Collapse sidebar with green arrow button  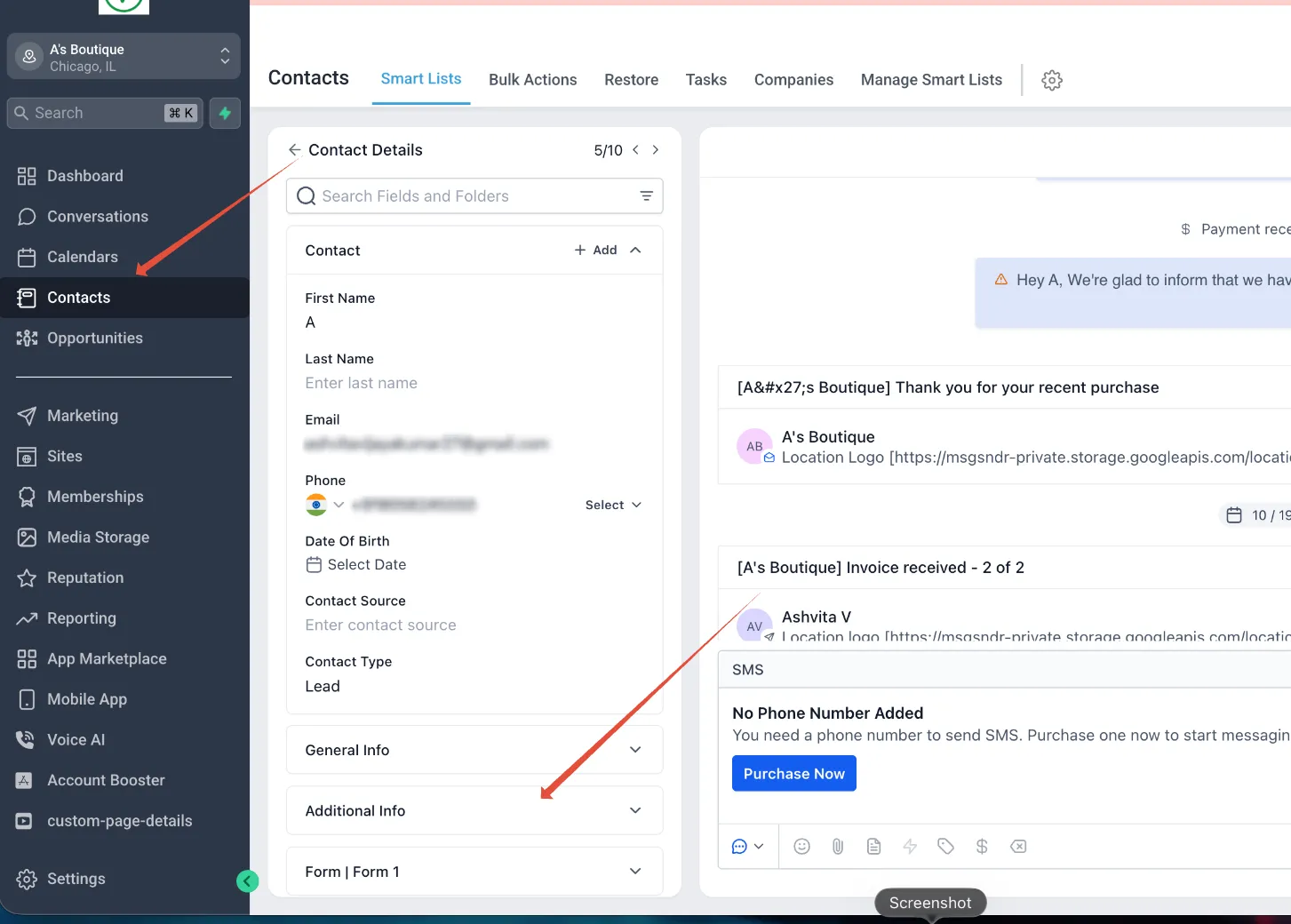(x=248, y=881)
